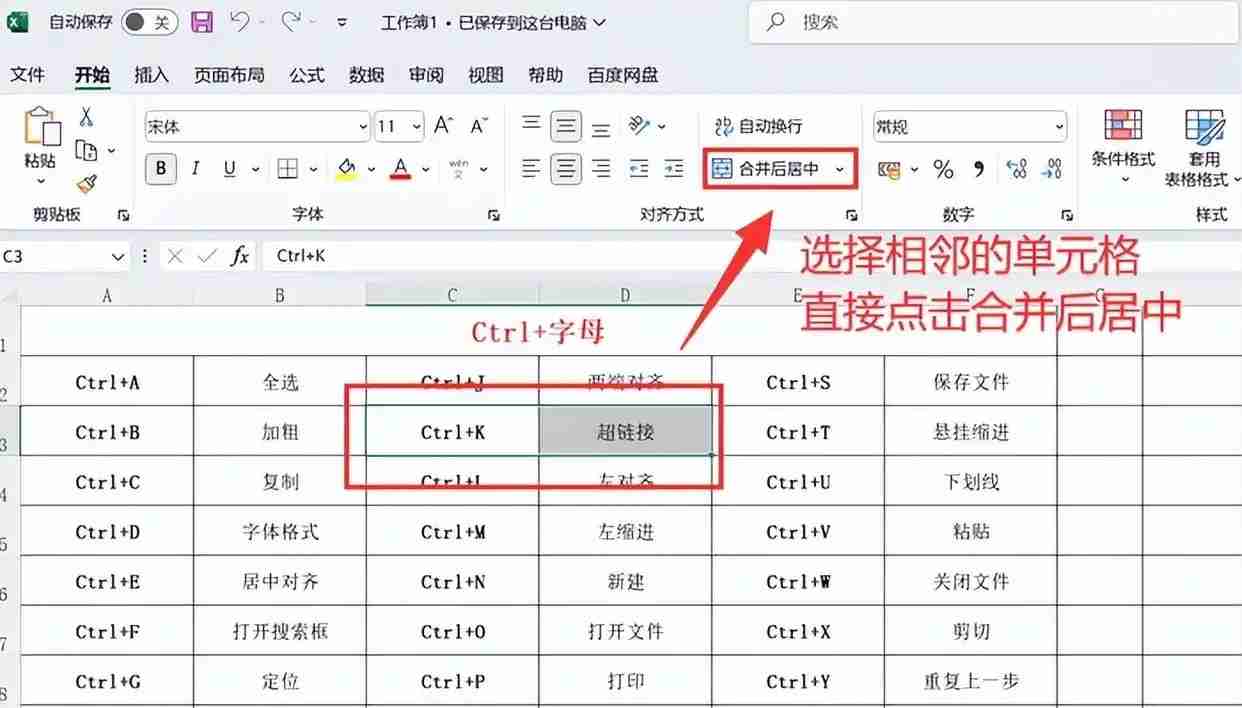
Task: Open the font size 11 dropdown
Action: (x=415, y=127)
